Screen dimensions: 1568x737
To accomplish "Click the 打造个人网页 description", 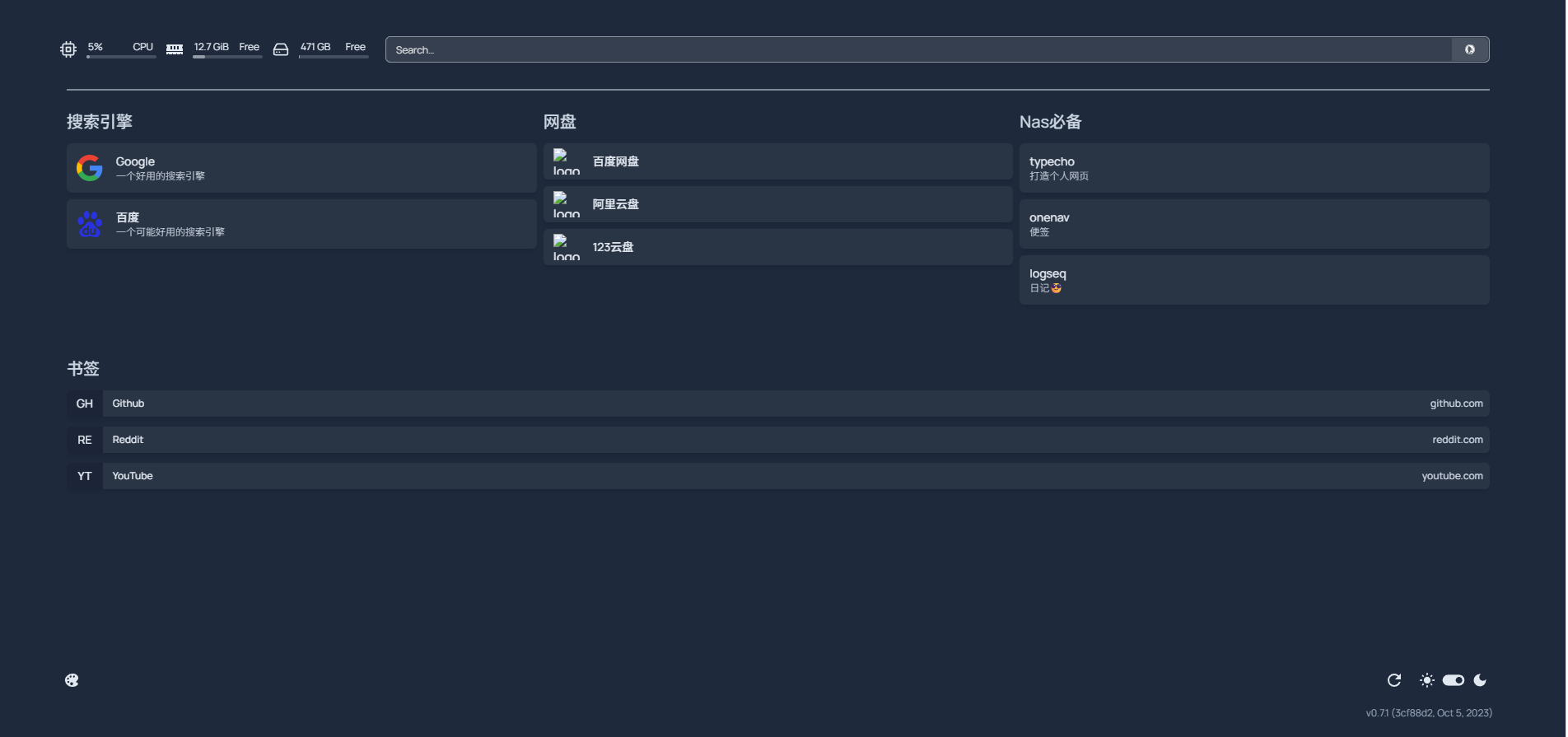I will tap(1059, 176).
